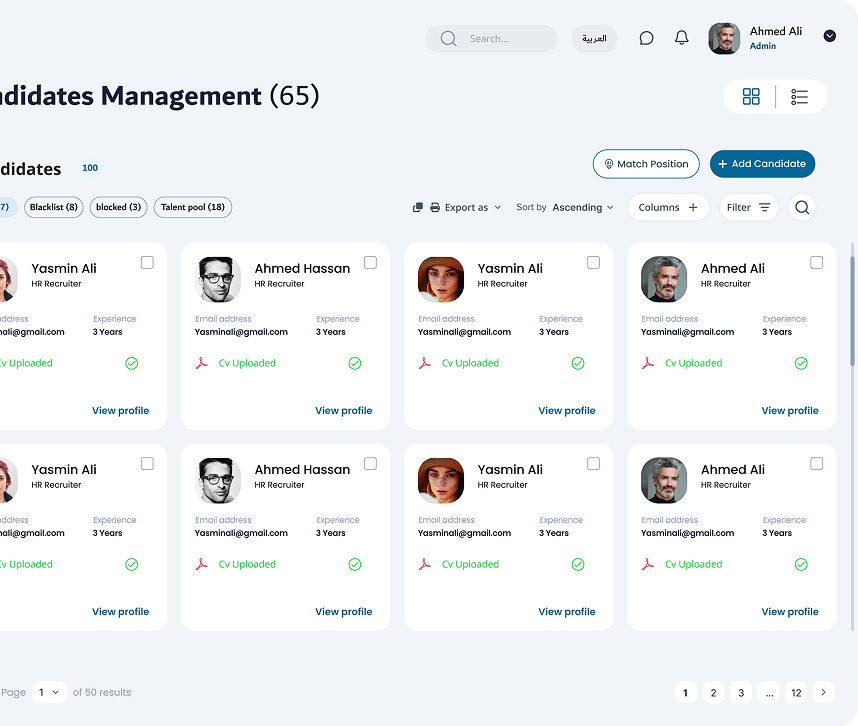Click the page 1 pagination button
858x726 pixels.
tap(685, 693)
